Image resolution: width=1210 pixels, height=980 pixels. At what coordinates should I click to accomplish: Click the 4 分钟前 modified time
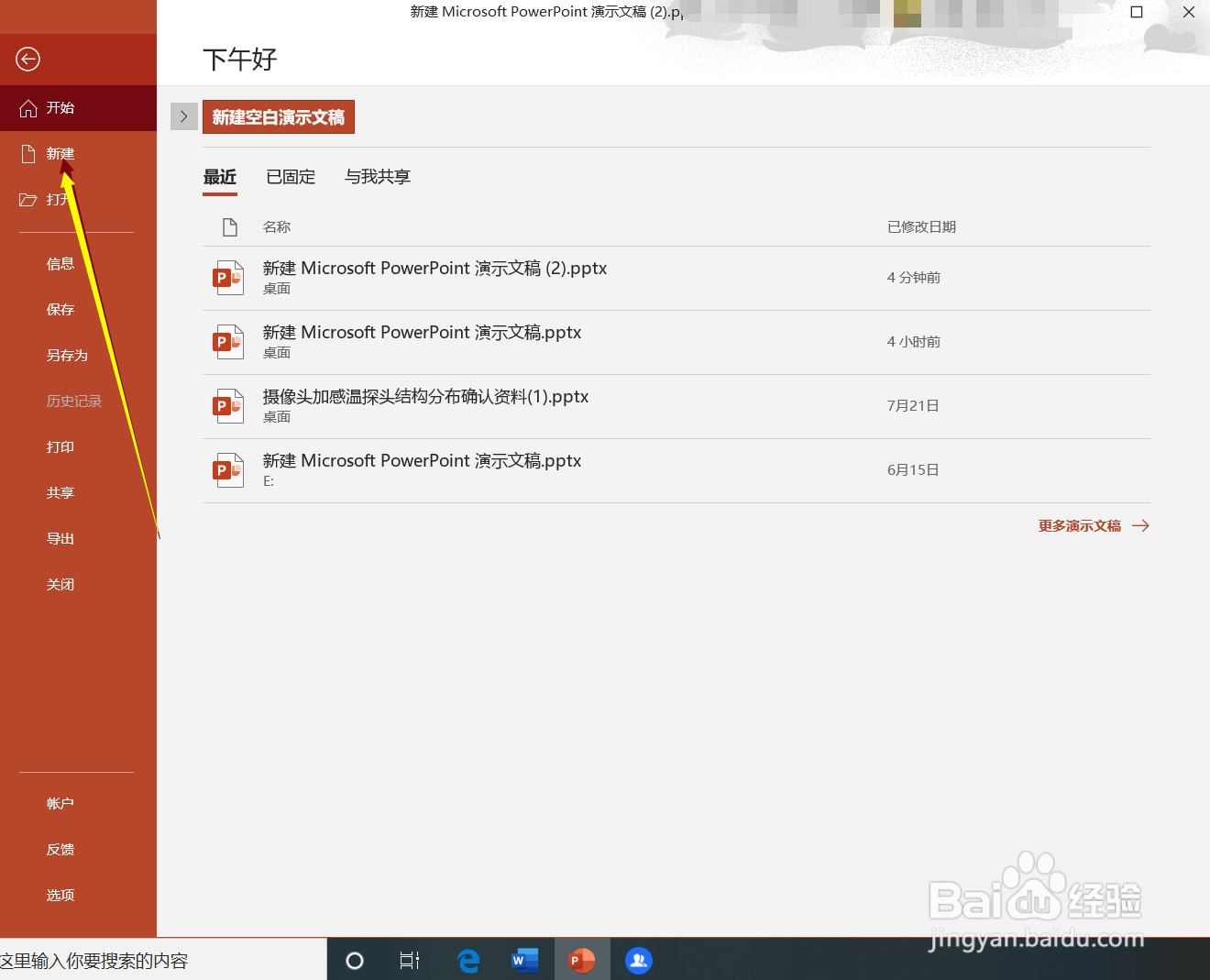pyautogui.click(x=914, y=278)
